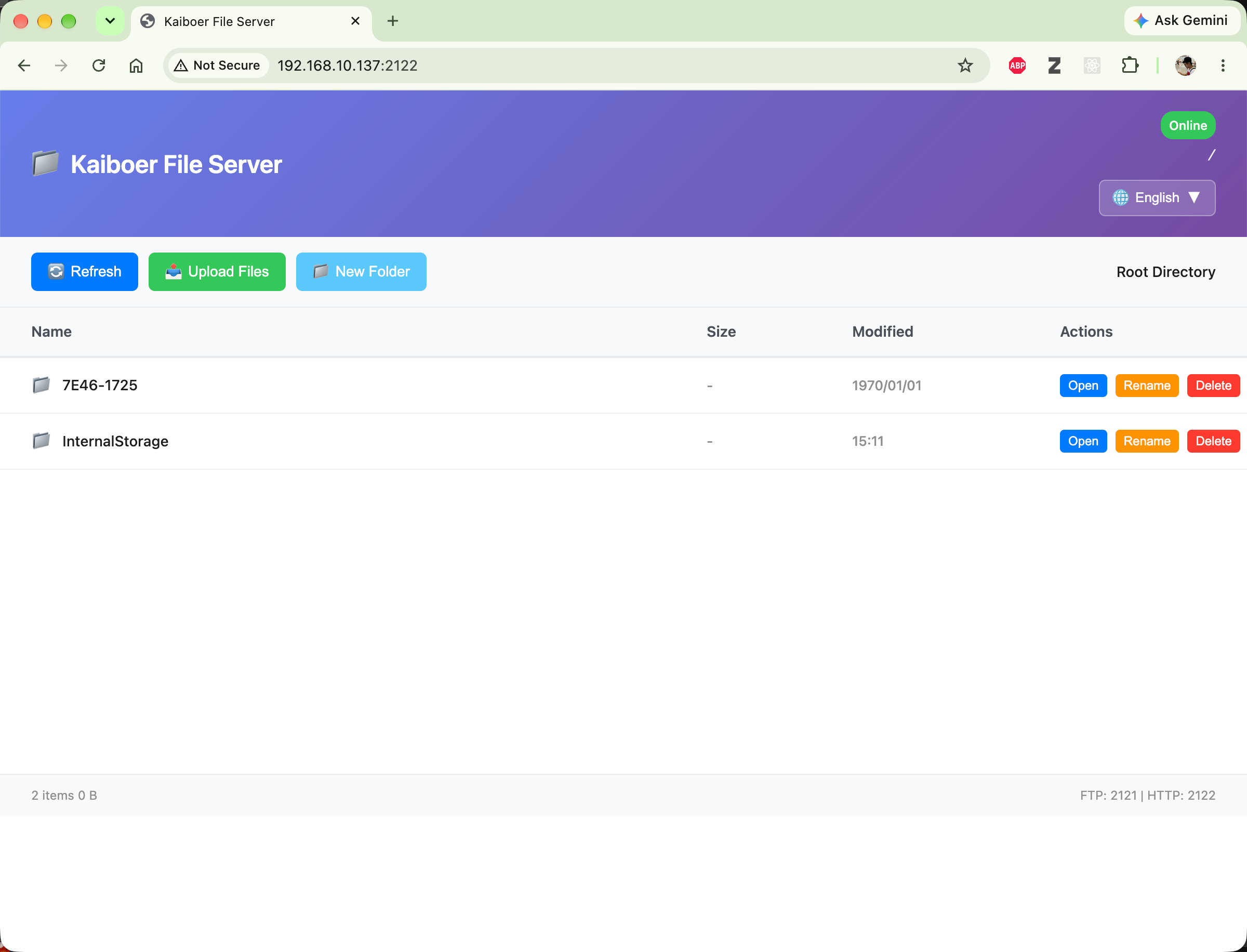
Task: Click the Modified column header
Action: 882,332
